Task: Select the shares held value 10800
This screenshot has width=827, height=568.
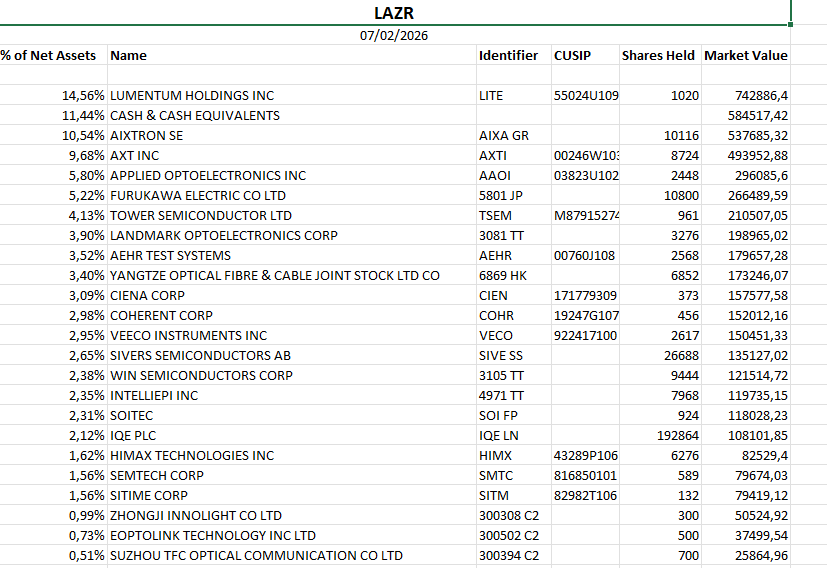Action: pos(660,196)
